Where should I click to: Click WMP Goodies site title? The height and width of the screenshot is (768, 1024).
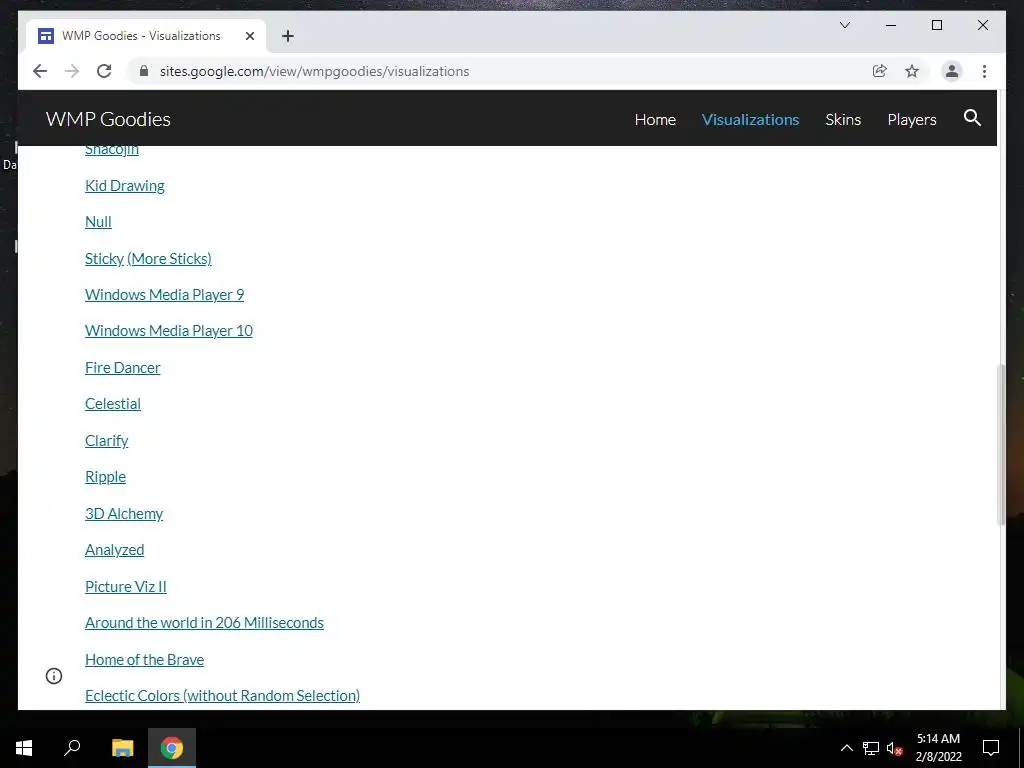(108, 119)
